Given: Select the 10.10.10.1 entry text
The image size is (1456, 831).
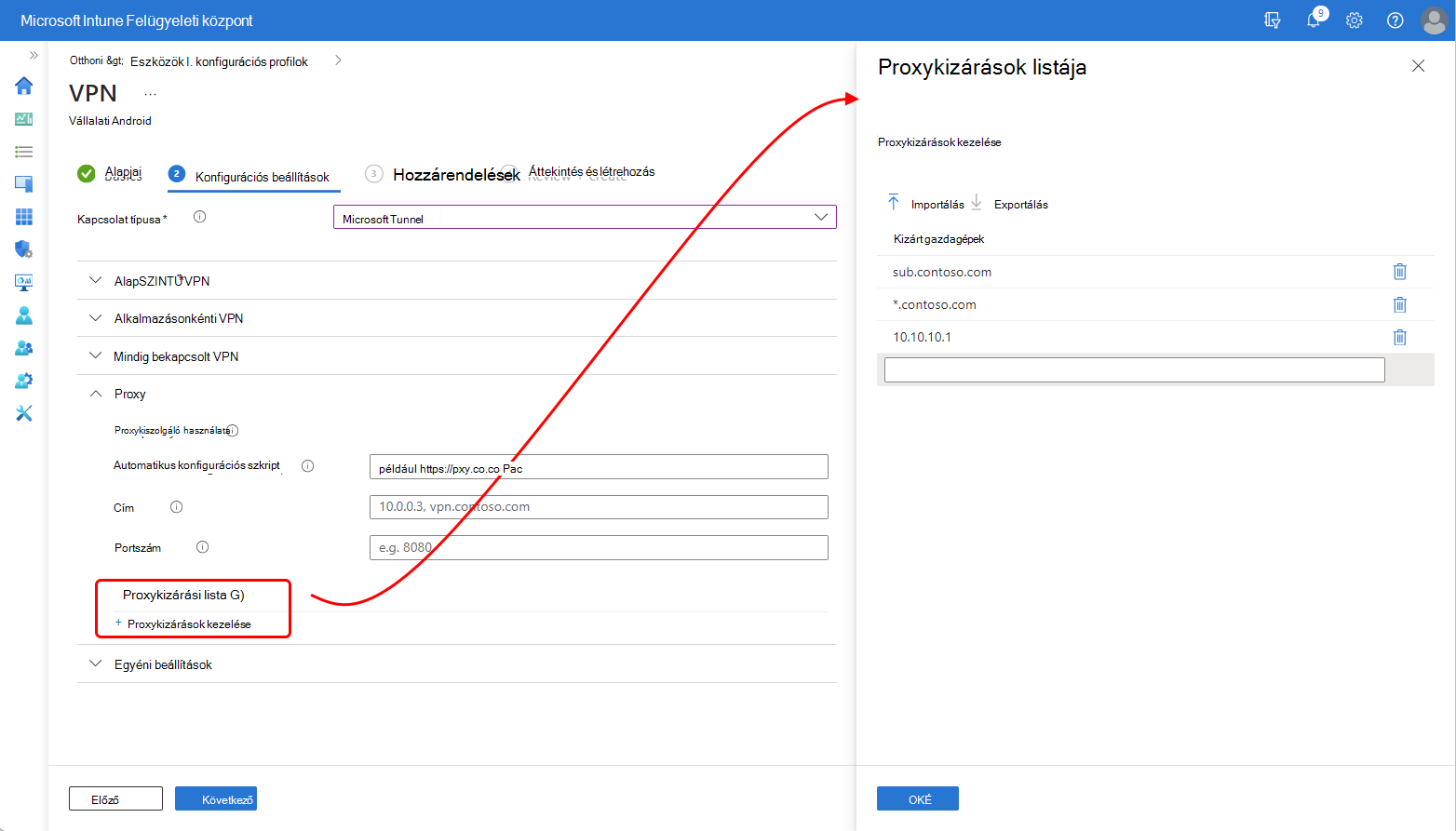Looking at the screenshot, I should click(x=923, y=337).
